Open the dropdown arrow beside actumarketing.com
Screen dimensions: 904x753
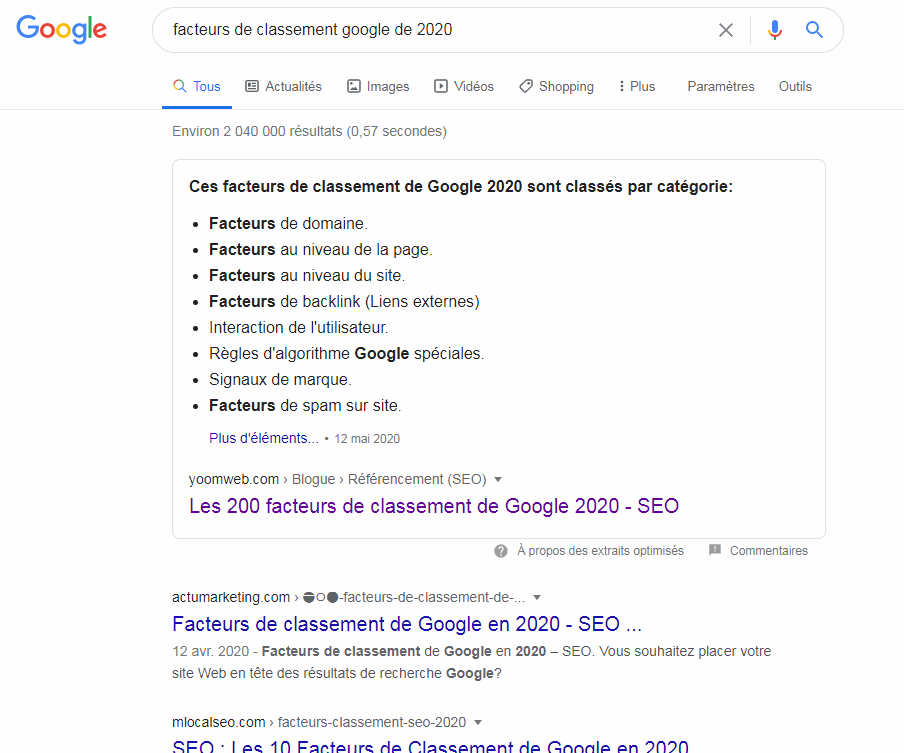point(537,597)
